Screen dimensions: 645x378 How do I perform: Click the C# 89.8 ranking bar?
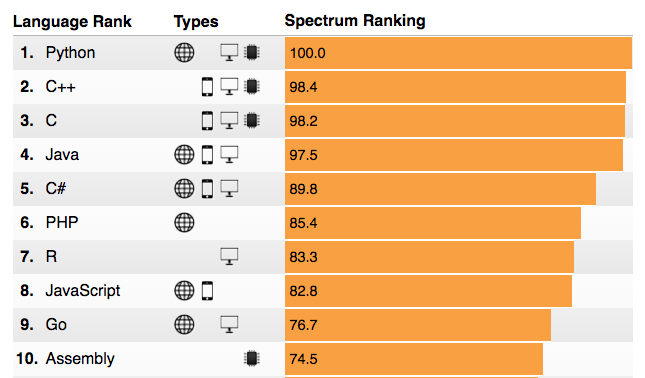tap(440, 189)
